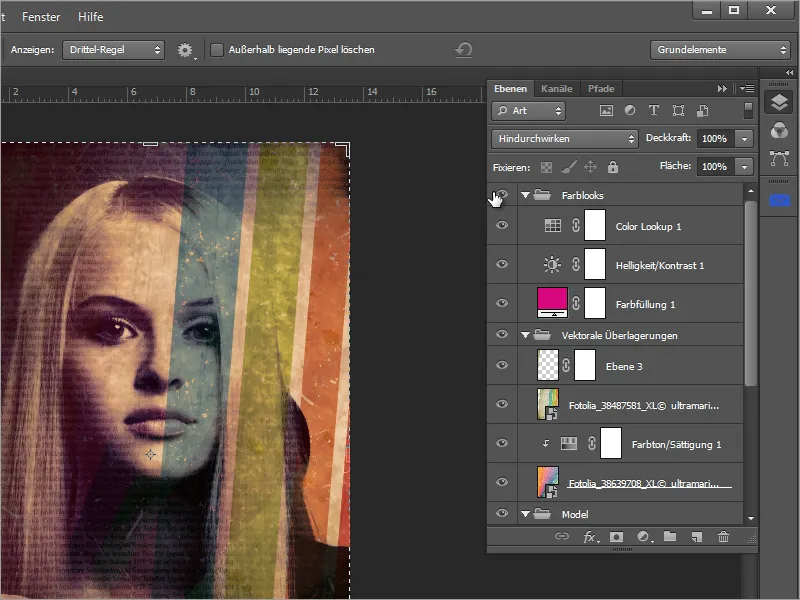Hide the Farbfüllung 1 layer
This screenshot has width=800, height=600.
tap(502, 303)
